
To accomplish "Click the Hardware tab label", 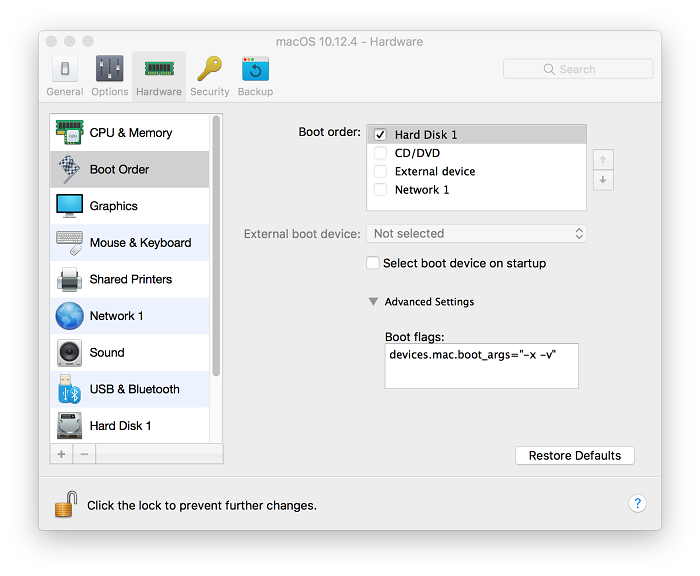I will click(x=159, y=92).
